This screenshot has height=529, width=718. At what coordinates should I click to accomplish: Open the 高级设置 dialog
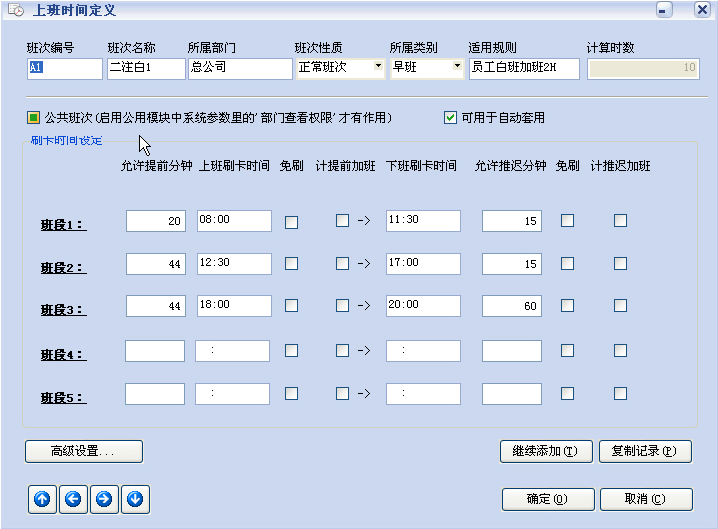(83, 451)
